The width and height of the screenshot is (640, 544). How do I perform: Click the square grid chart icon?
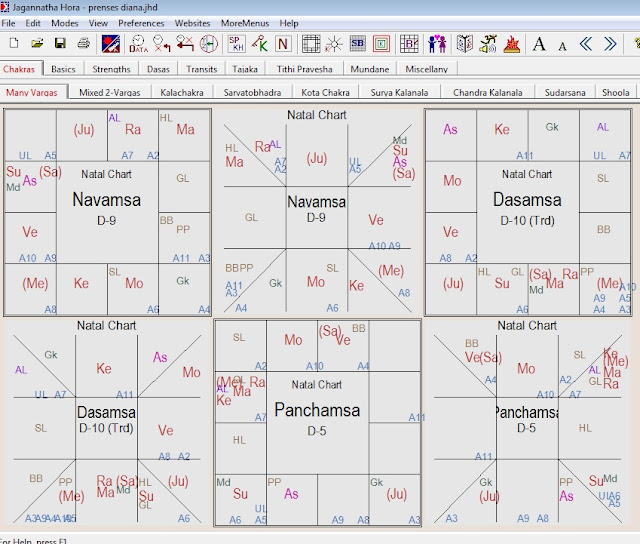(x=311, y=44)
